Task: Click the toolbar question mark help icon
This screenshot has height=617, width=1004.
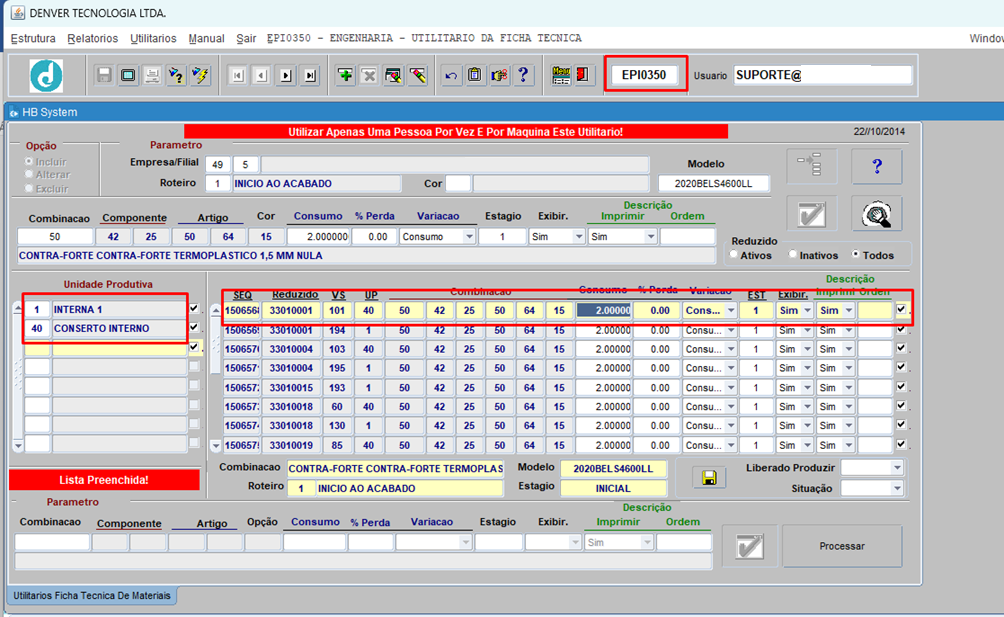Action: point(523,76)
